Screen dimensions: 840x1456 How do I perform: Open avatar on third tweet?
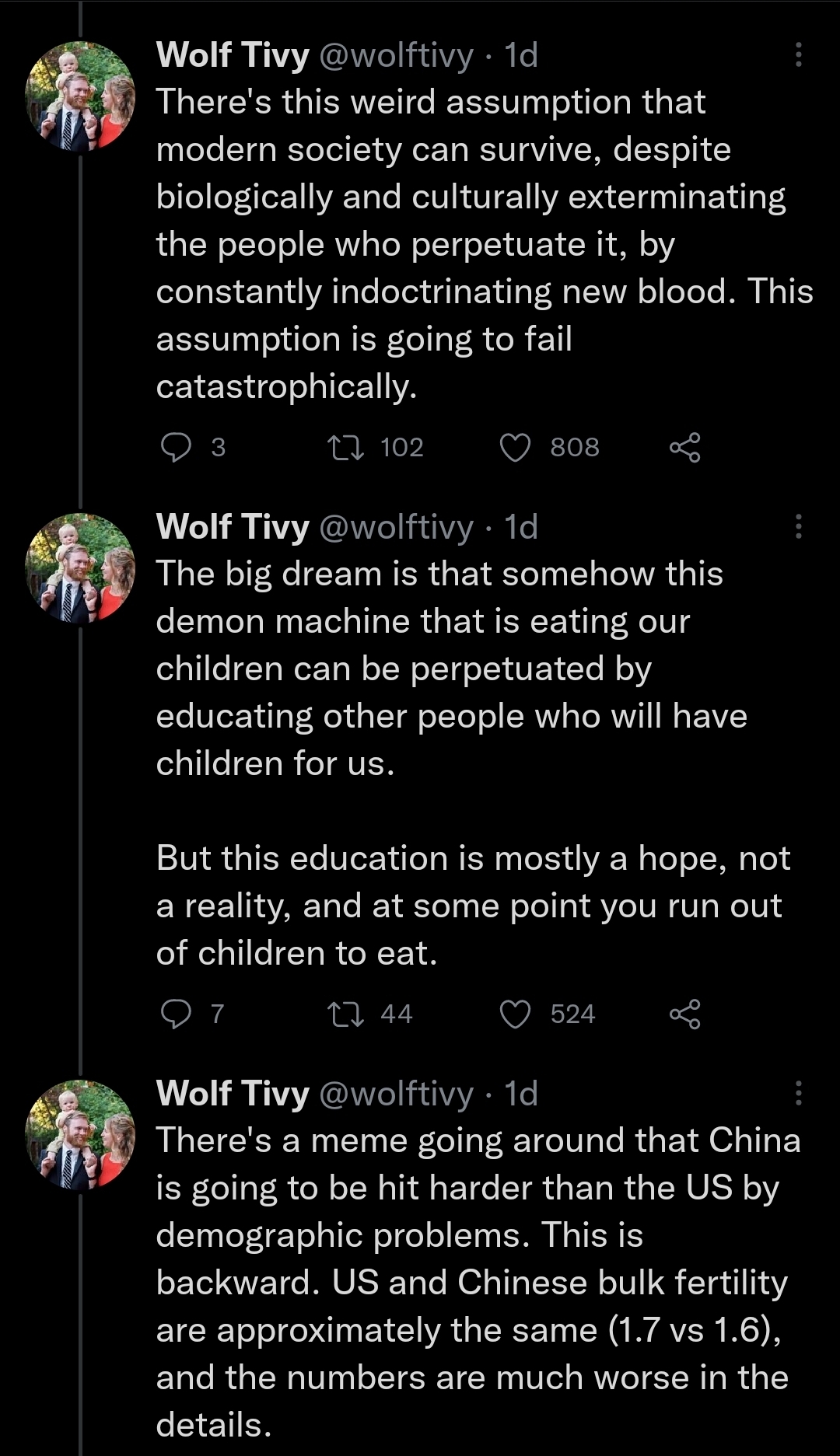80,1134
